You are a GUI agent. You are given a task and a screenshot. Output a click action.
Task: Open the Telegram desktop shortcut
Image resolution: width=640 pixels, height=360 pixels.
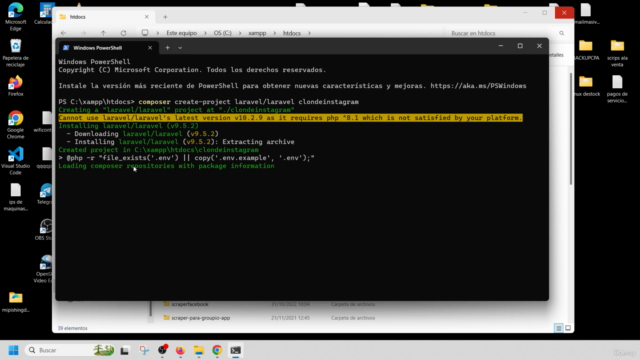coord(45,193)
